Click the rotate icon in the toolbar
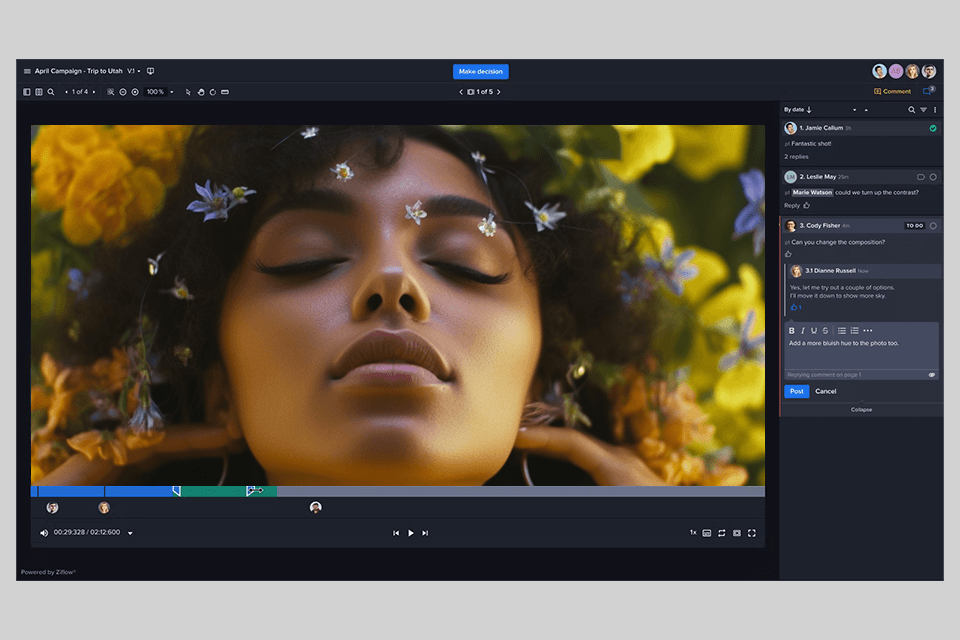 [x=212, y=92]
